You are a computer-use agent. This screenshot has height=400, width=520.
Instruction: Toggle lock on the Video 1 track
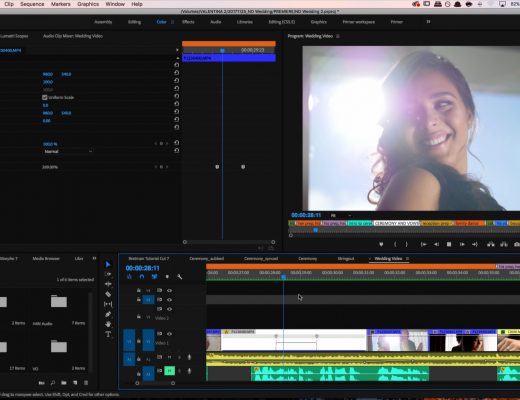coord(138,341)
